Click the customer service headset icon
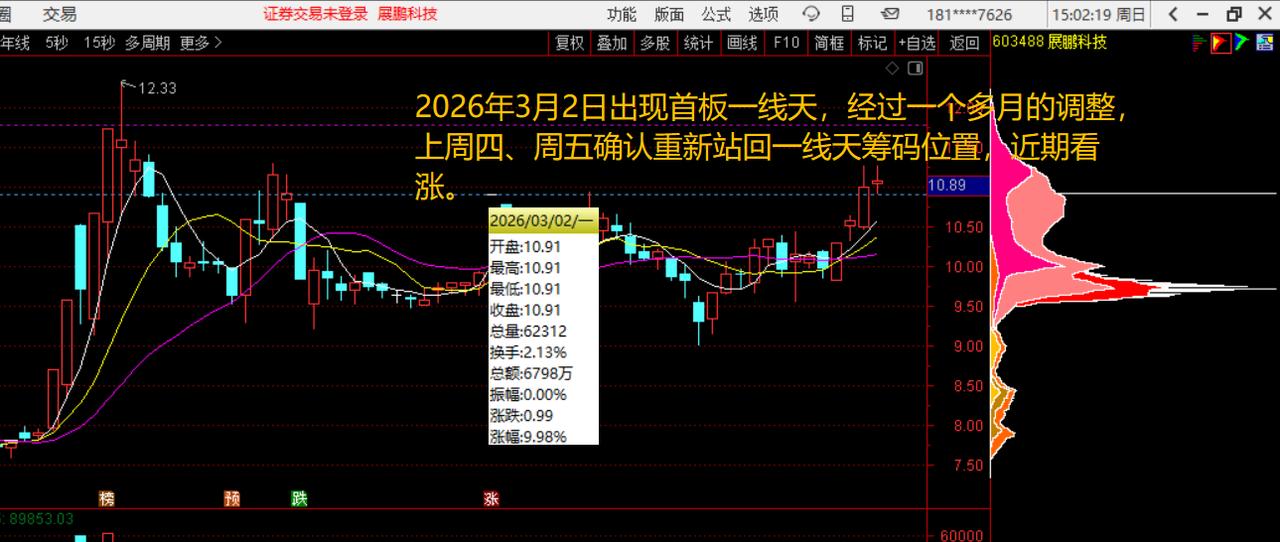The image size is (1280, 542). pyautogui.click(x=811, y=14)
